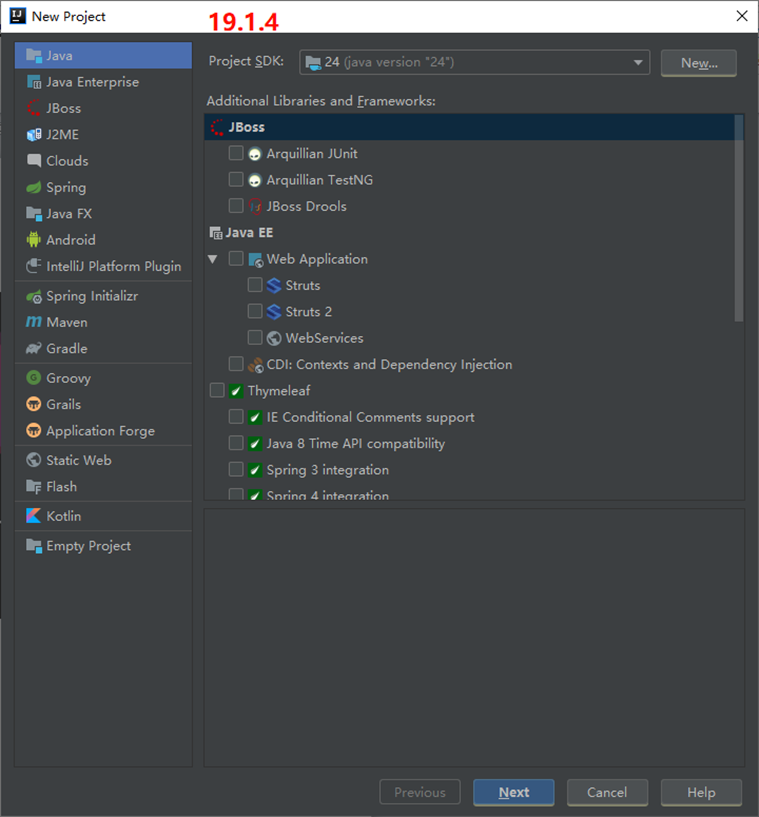Click the green Groovy icon

[x=34, y=378]
